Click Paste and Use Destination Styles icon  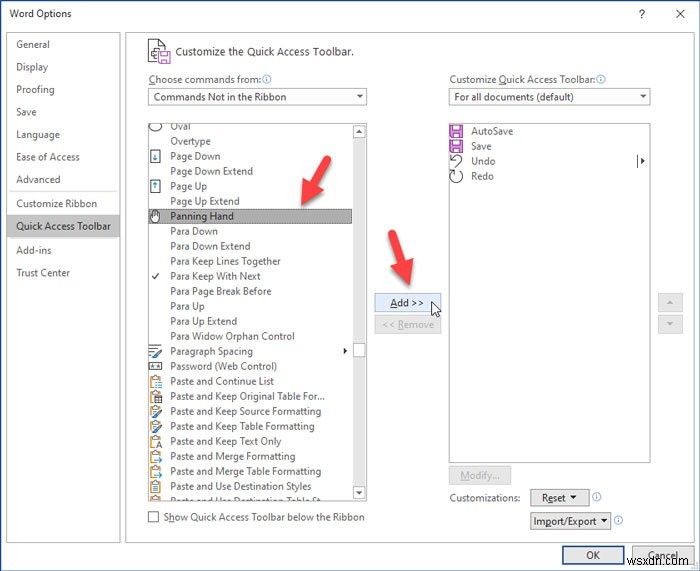coord(156,486)
